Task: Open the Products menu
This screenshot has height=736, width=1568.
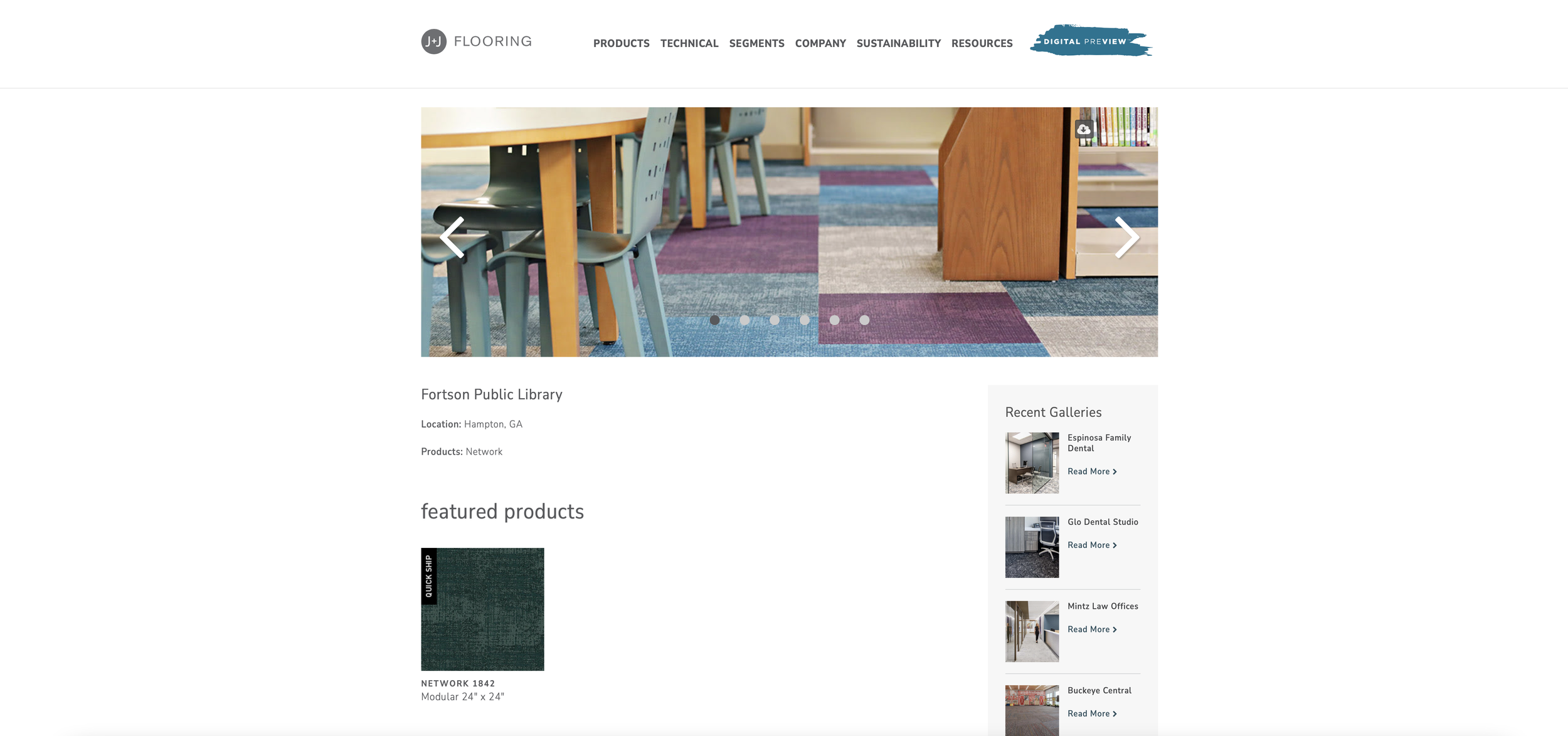Action: 622,43
